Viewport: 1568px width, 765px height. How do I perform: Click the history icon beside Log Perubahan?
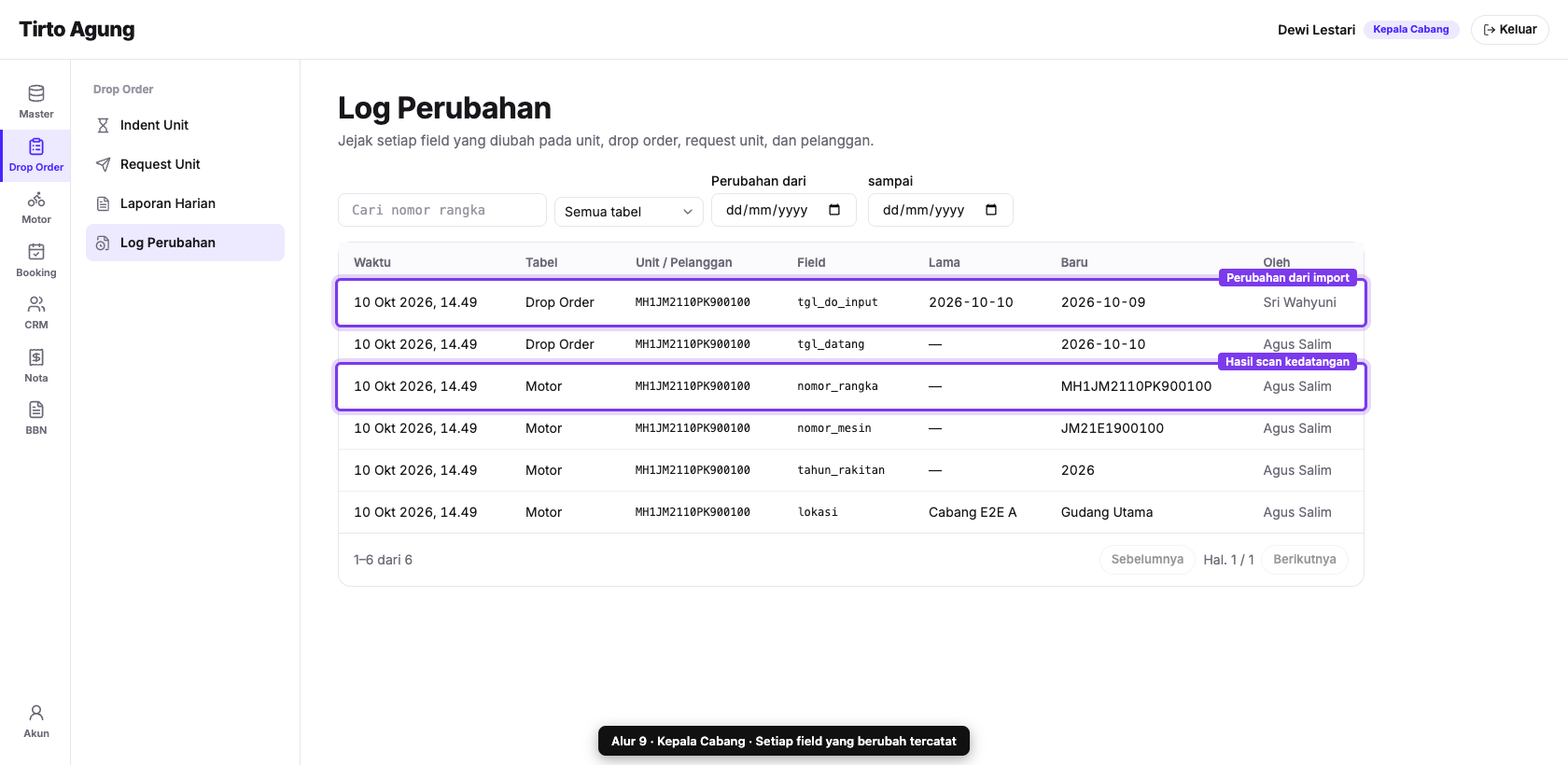(104, 243)
